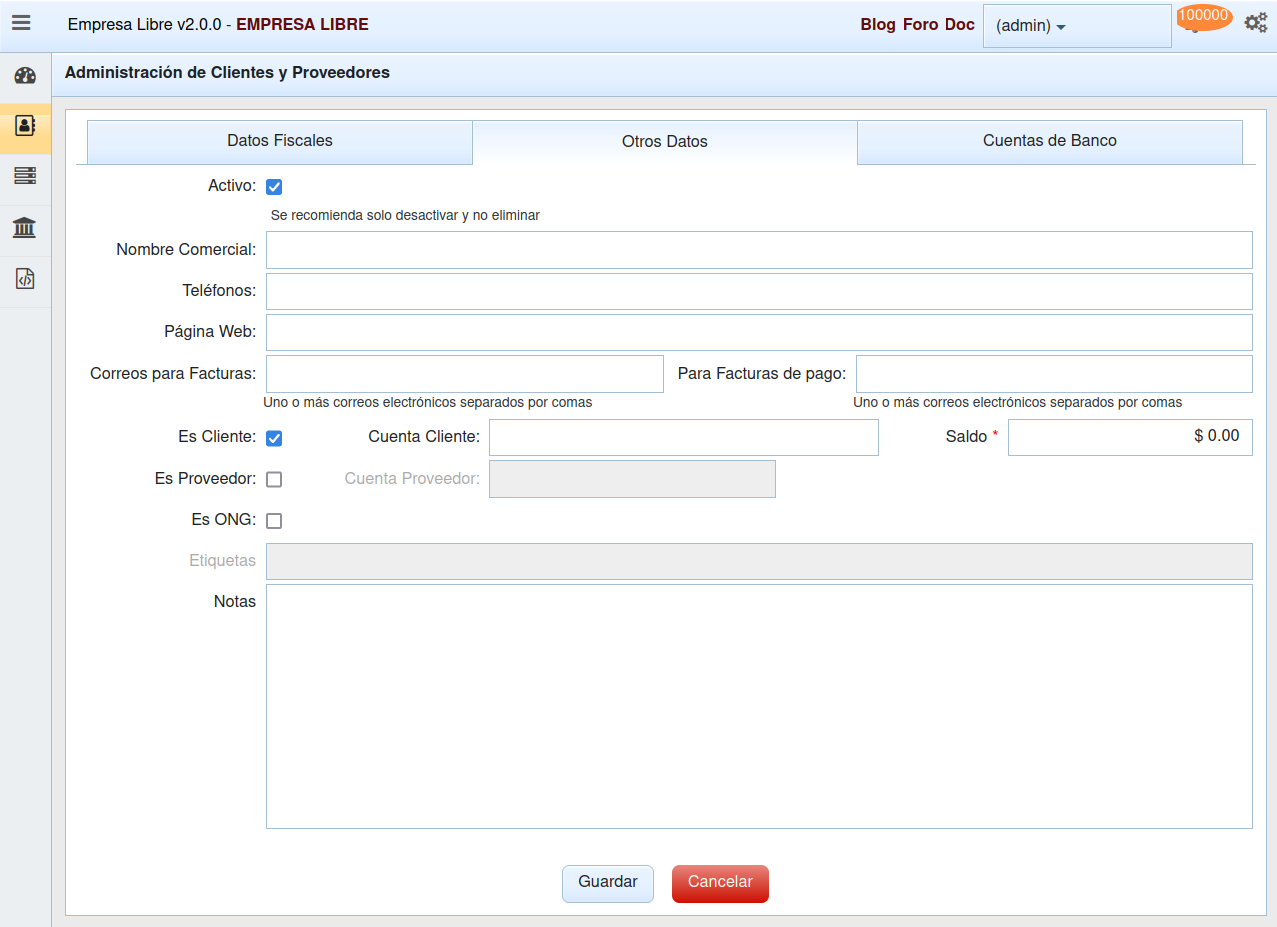Open the Foro link in header
1277x927 pixels.
[920, 25]
